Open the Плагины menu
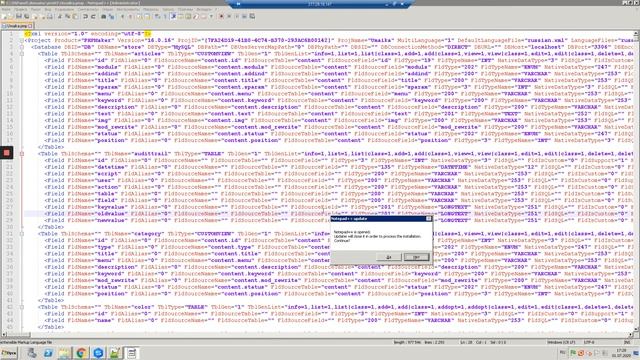Screen dimensions: 640x360 pyautogui.click(x=185, y=9)
